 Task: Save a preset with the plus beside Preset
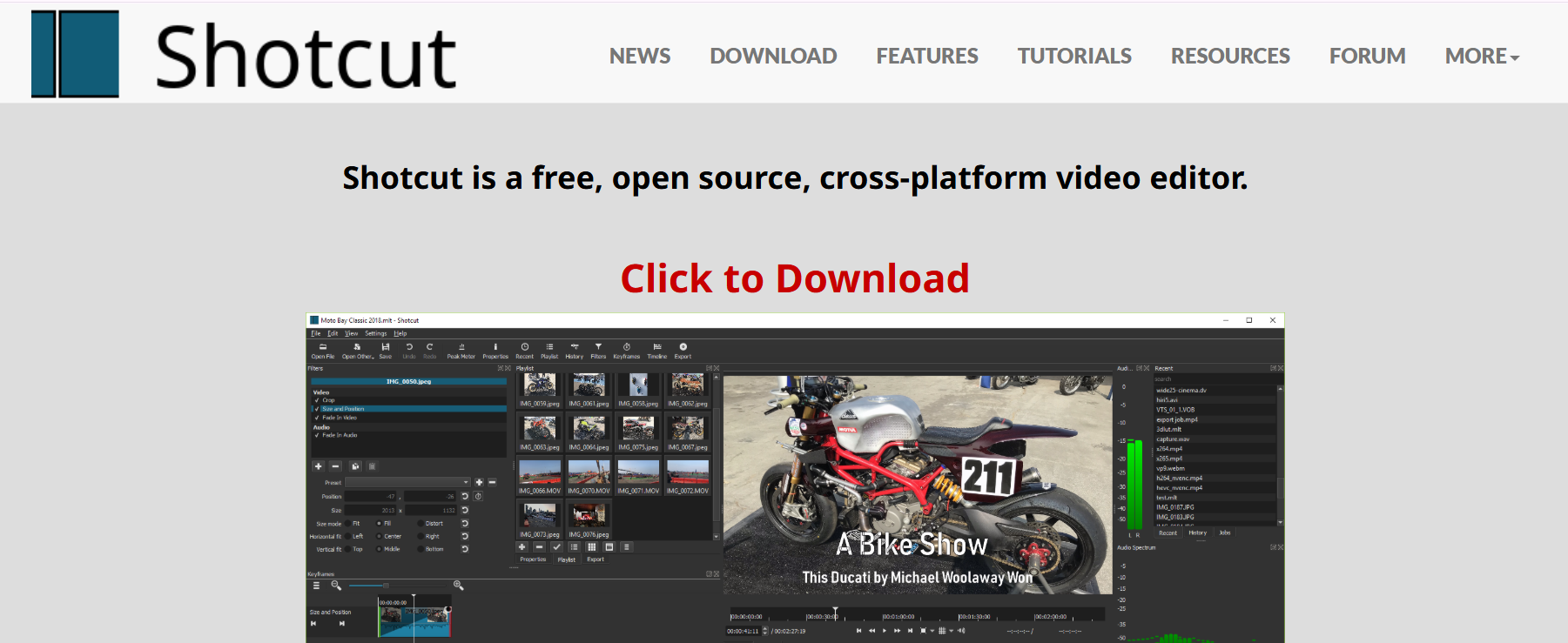pyautogui.click(x=479, y=482)
